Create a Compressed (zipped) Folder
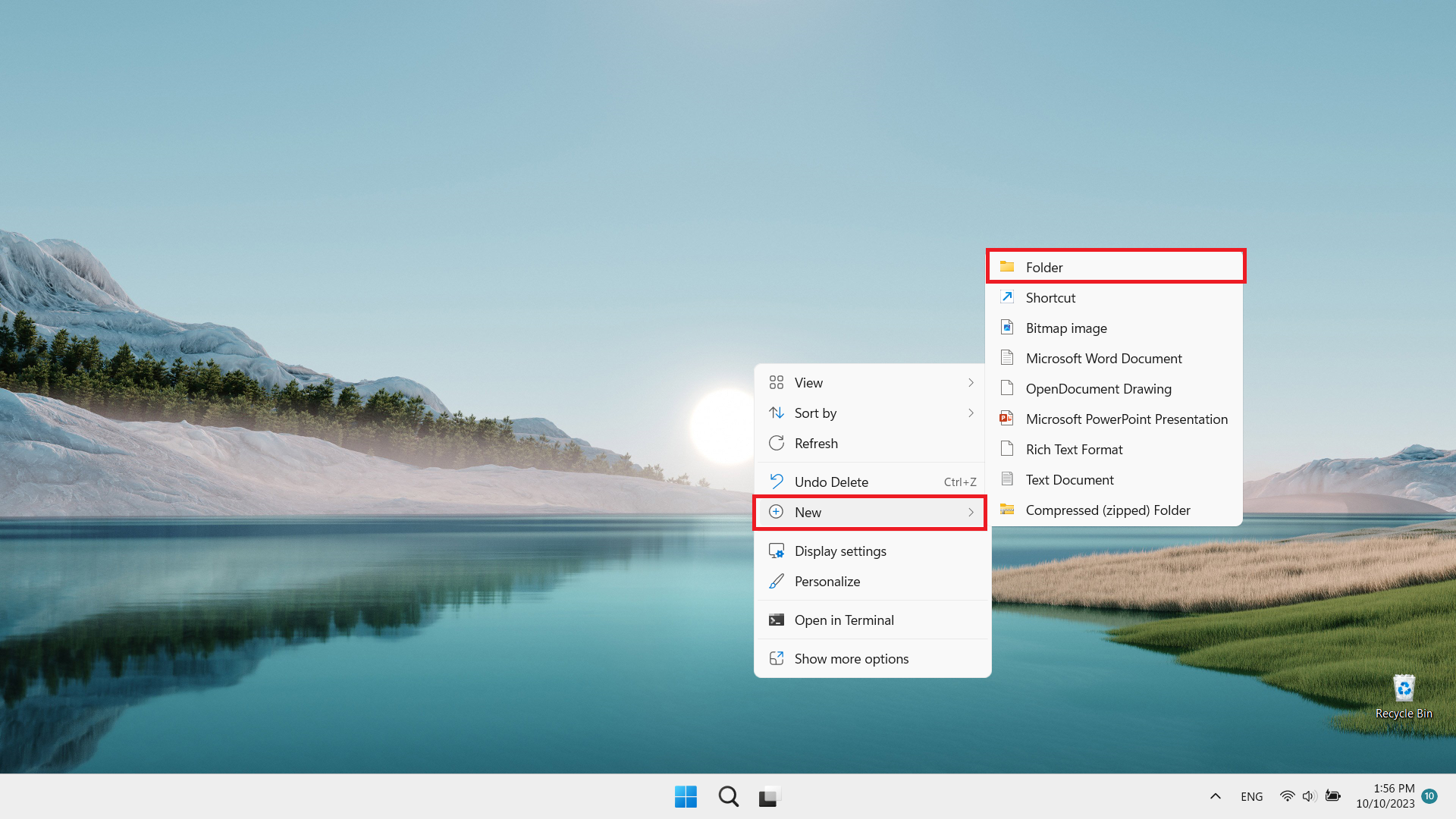1456x819 pixels. point(1116,510)
